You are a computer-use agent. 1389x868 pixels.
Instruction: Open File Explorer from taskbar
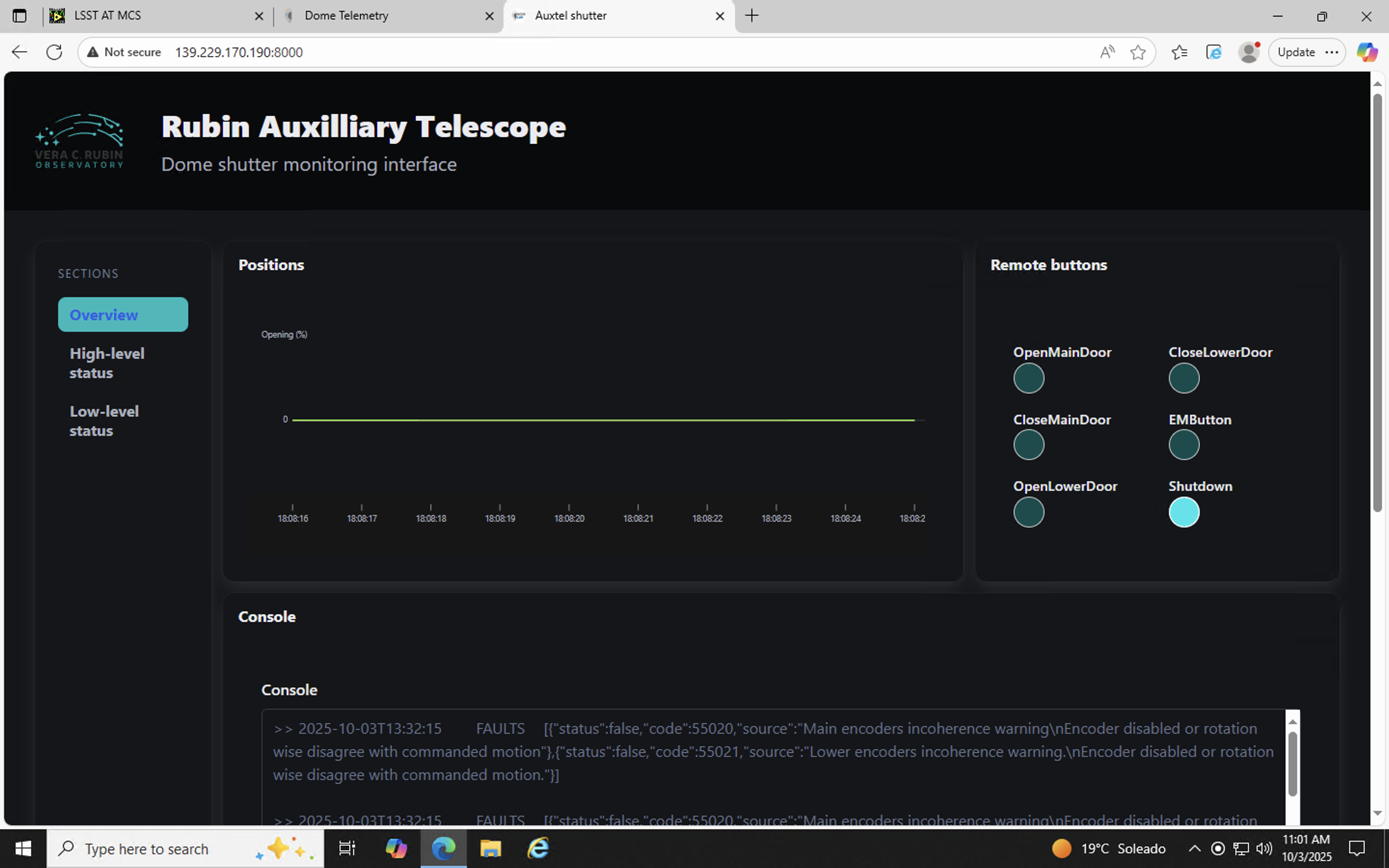490,849
